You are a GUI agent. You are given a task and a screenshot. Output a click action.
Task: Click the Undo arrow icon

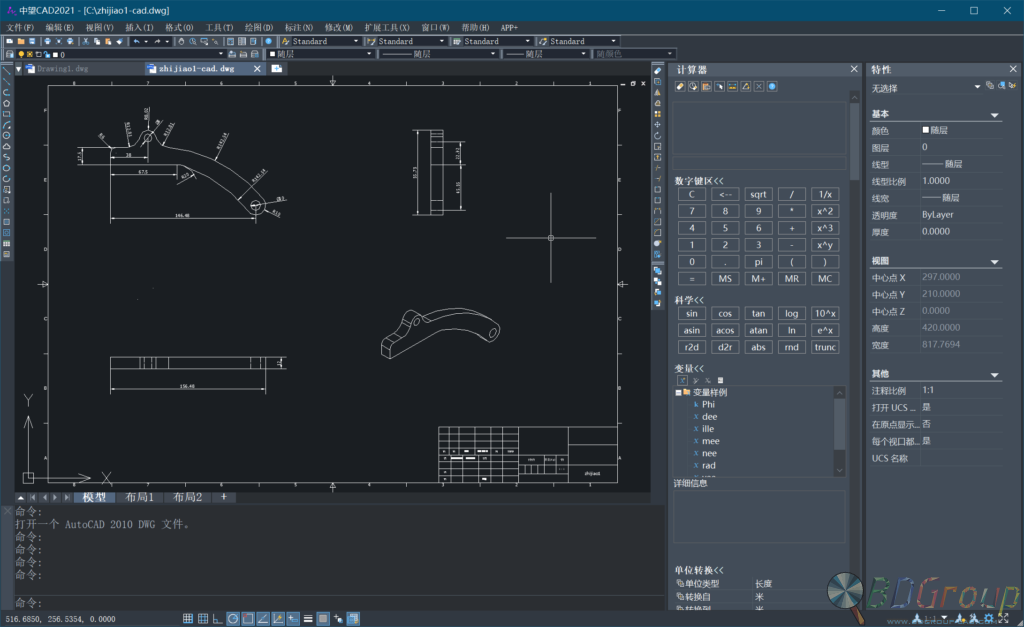coord(136,41)
